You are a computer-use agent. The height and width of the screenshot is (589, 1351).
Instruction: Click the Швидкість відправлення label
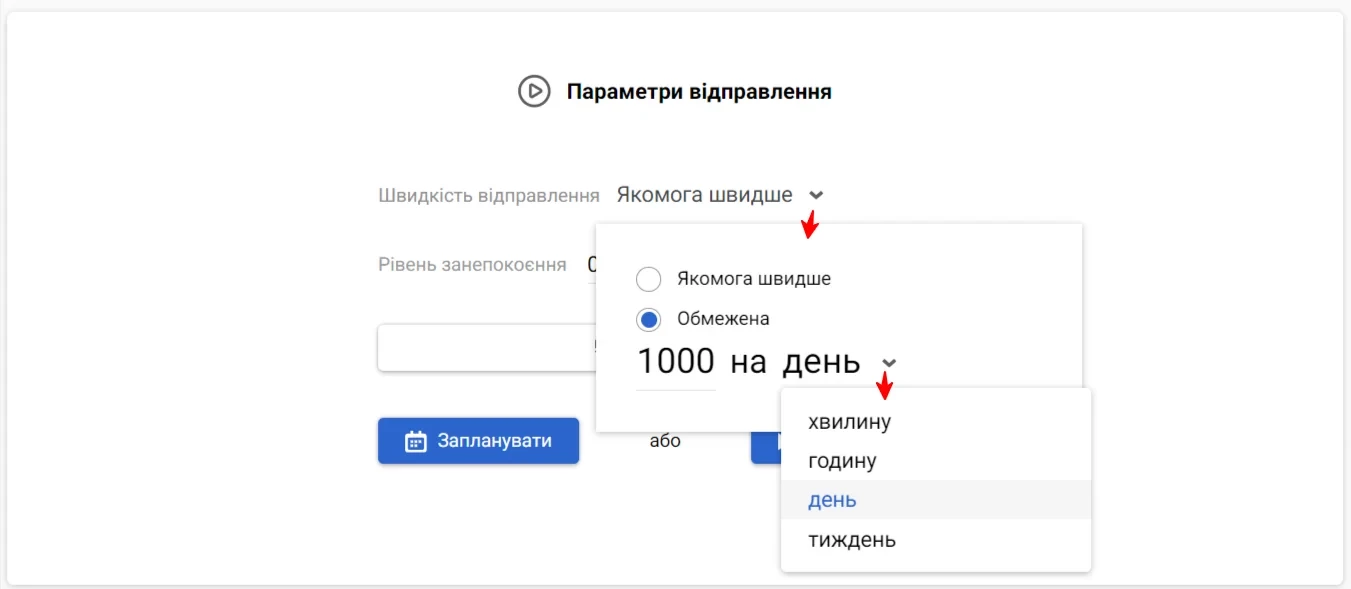tap(489, 196)
